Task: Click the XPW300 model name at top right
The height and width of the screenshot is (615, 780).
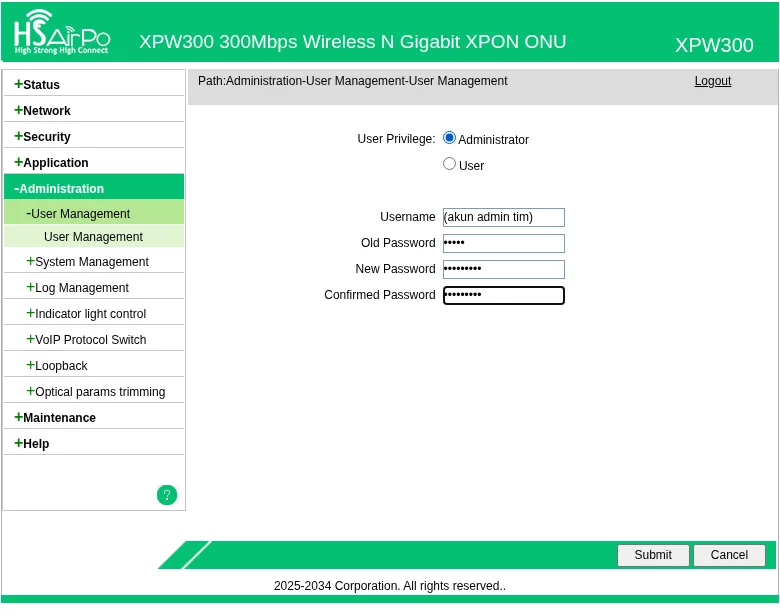Action: click(x=714, y=45)
